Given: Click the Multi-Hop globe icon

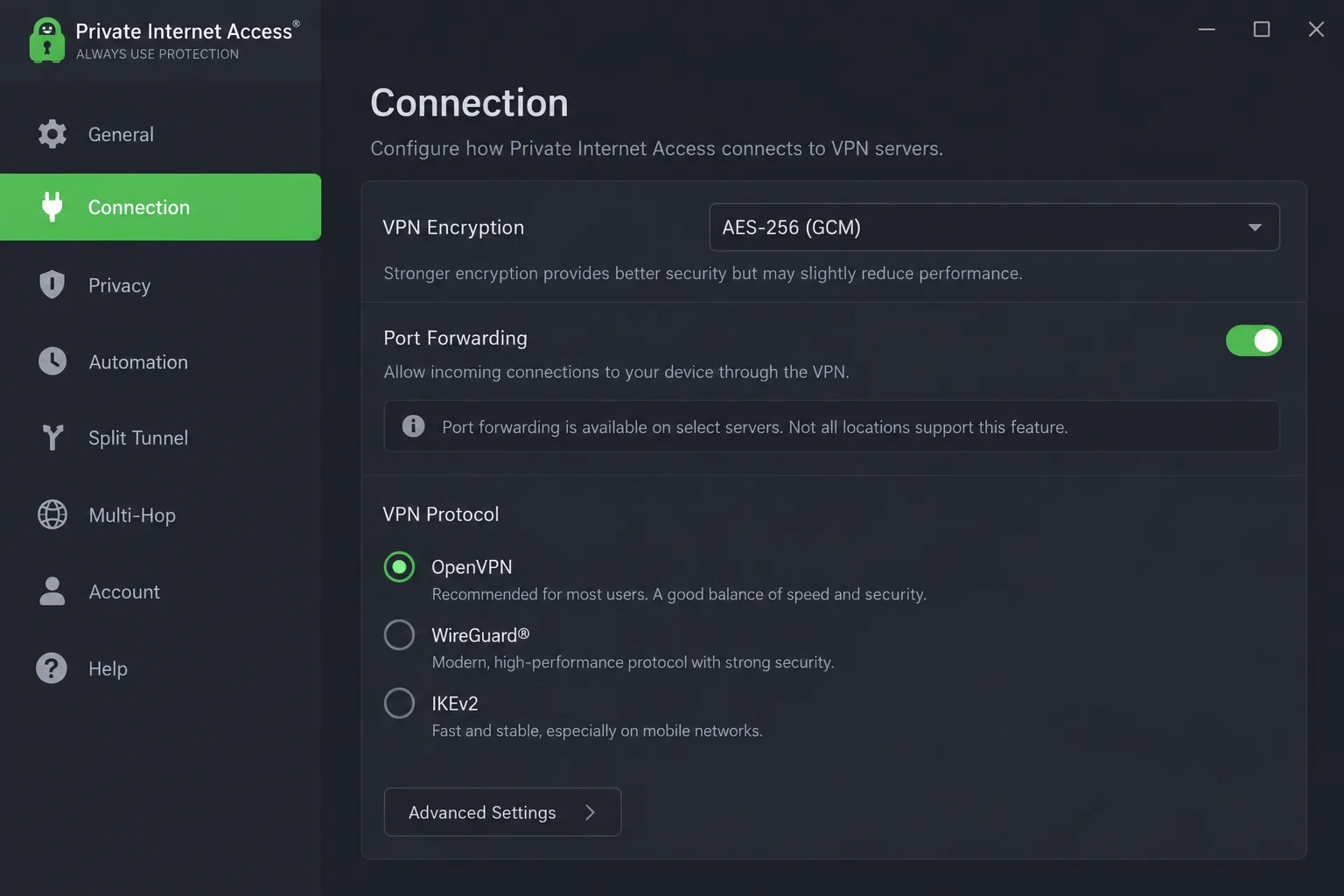Looking at the screenshot, I should tap(52, 514).
